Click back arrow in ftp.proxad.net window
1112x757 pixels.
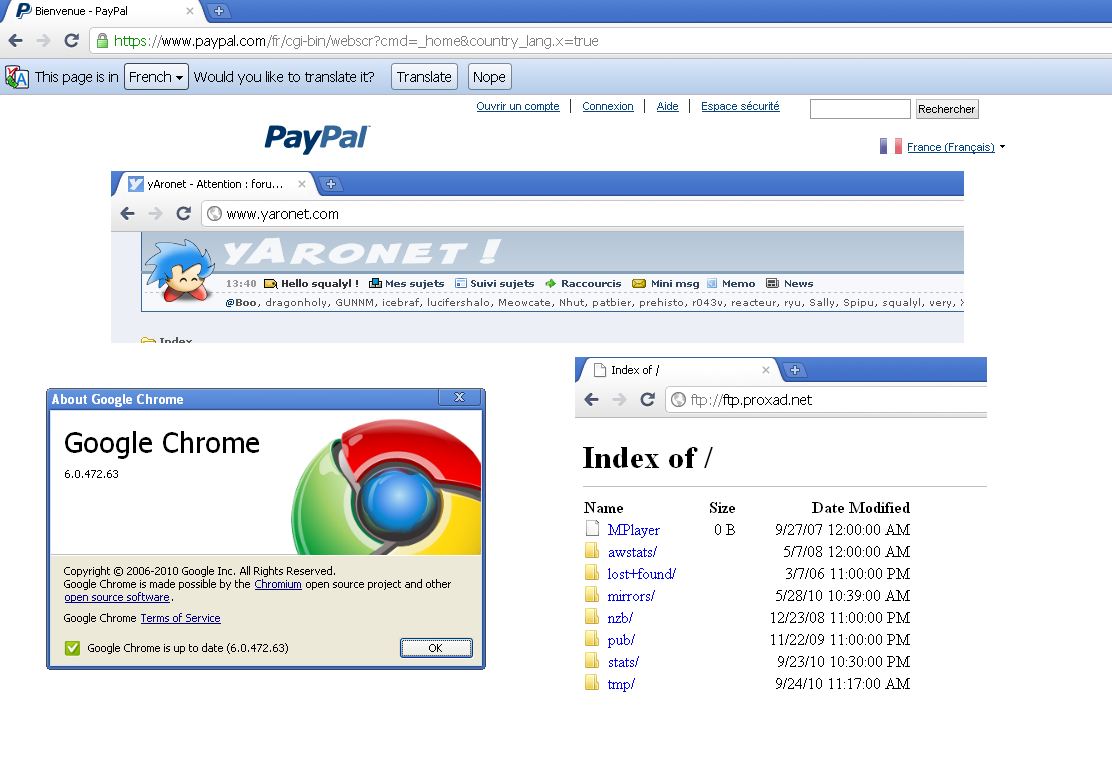tap(591, 399)
